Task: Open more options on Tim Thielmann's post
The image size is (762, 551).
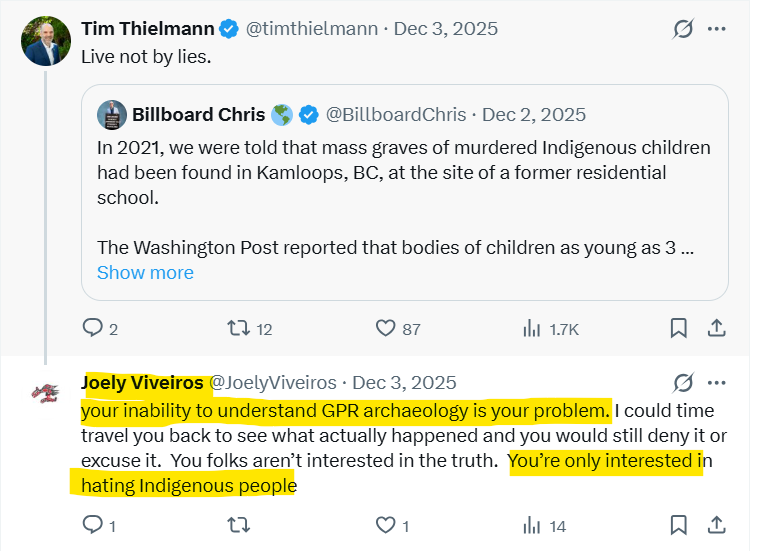Action: pos(716,29)
